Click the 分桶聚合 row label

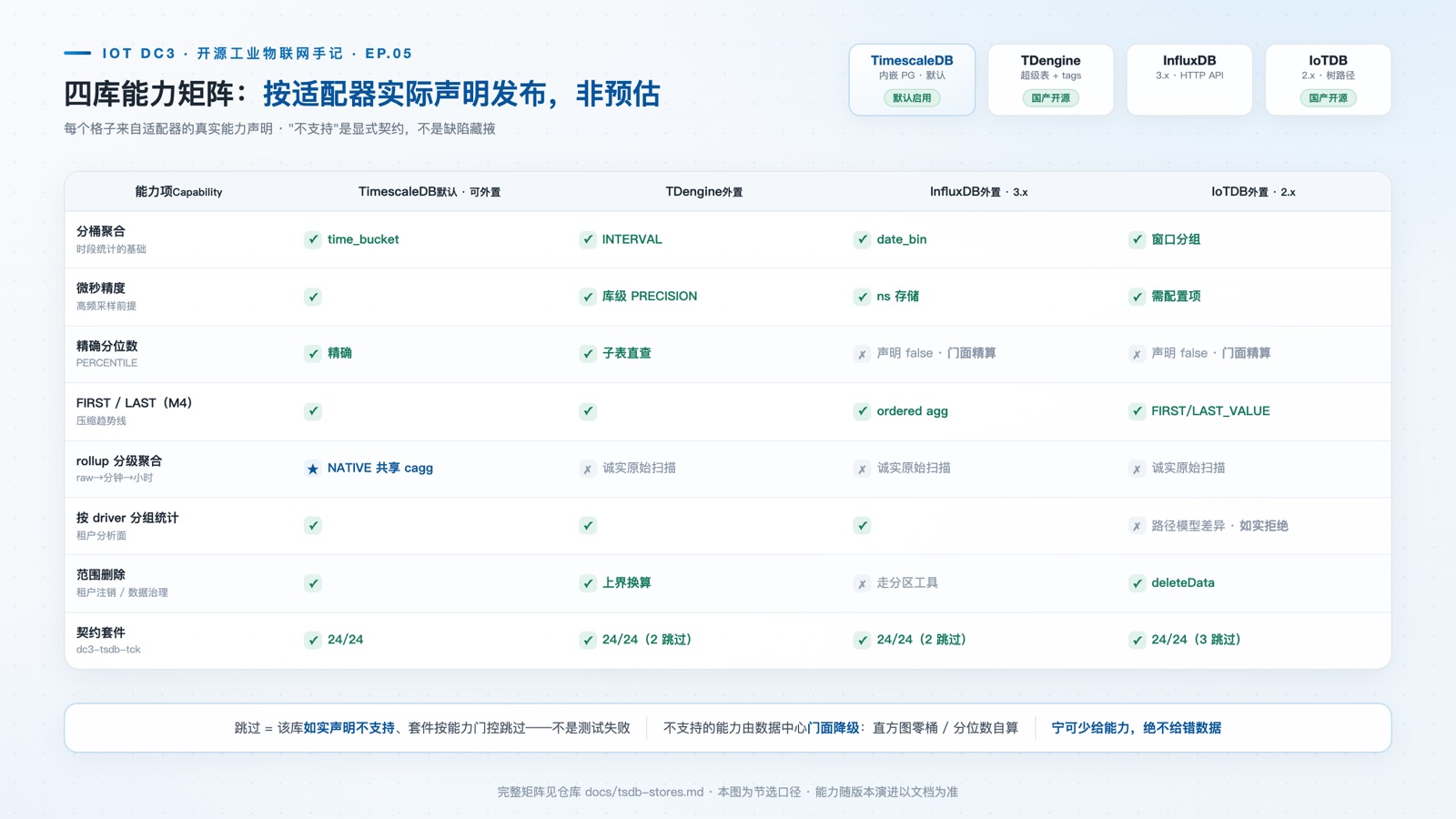click(x=101, y=231)
